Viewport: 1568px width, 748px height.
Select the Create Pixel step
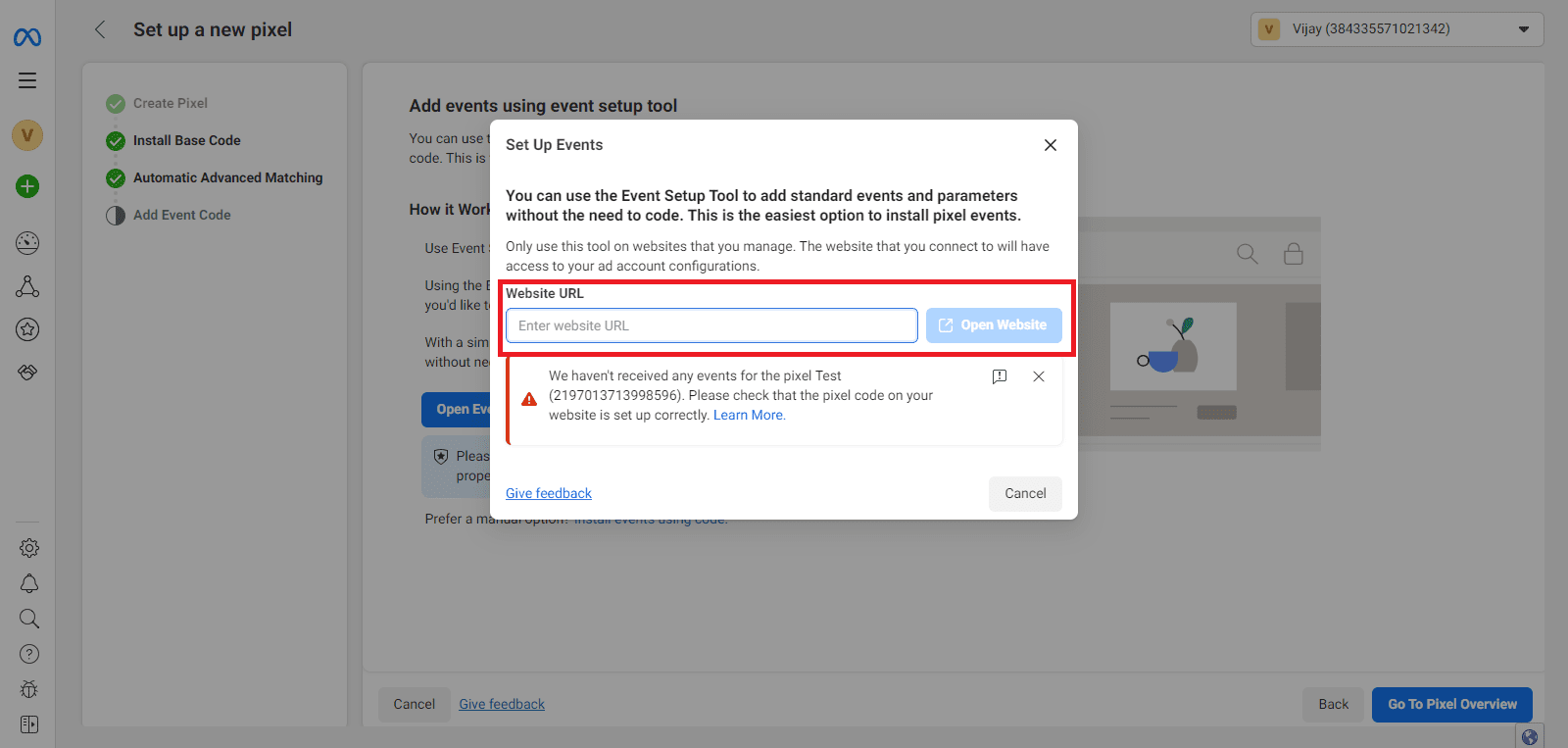171,103
